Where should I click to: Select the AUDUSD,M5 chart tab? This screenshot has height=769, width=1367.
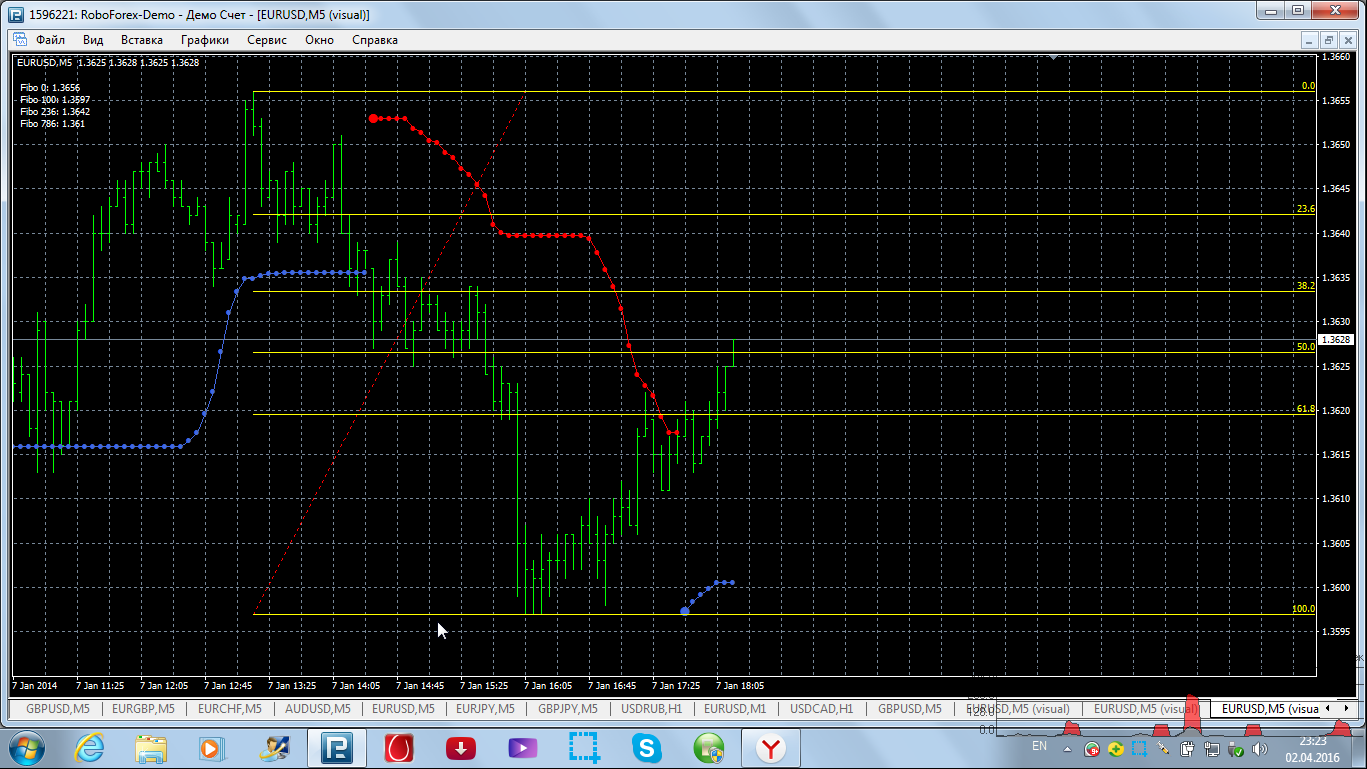tap(316, 709)
